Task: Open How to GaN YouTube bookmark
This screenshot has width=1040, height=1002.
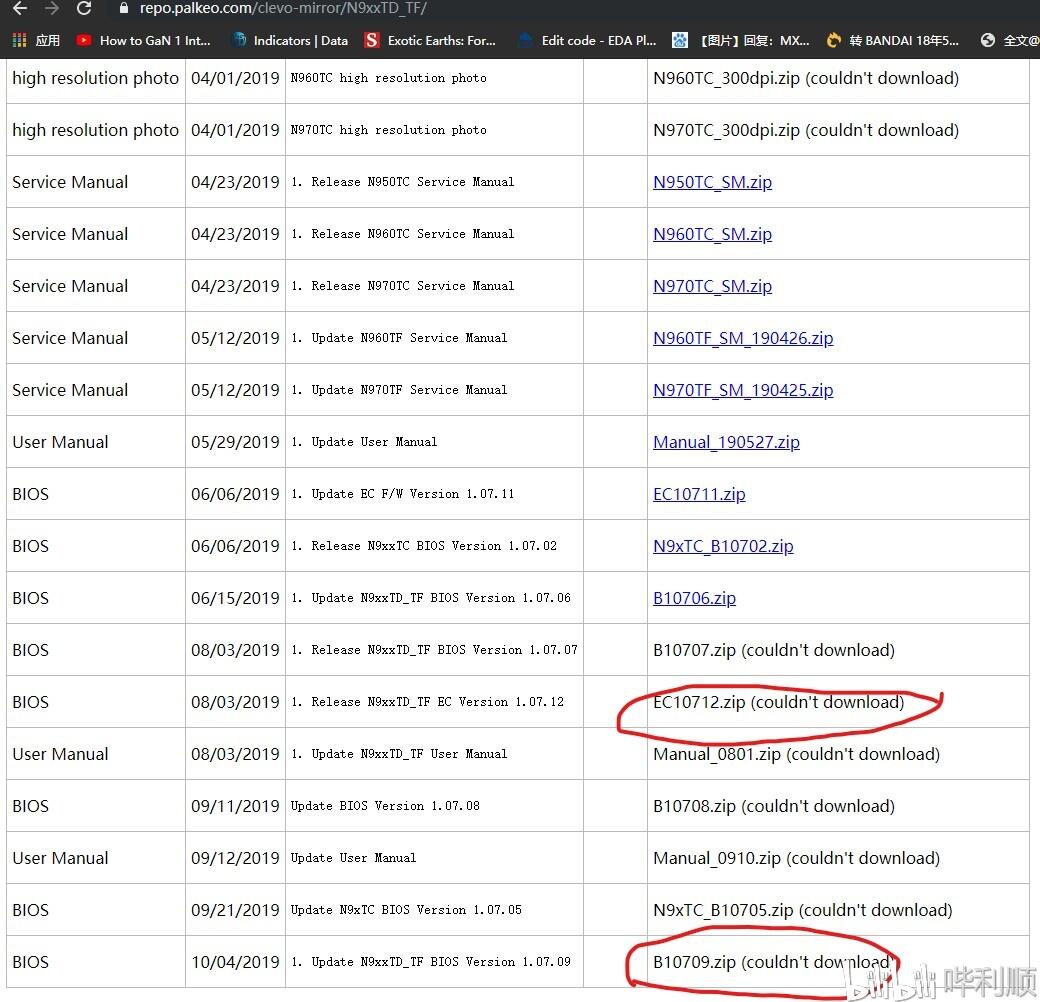Action: pyautogui.click(x=144, y=40)
